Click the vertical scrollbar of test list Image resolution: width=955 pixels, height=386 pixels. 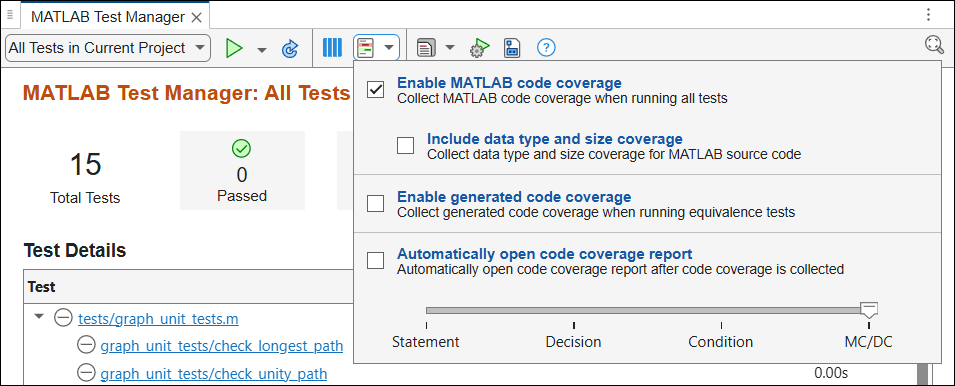923,373
